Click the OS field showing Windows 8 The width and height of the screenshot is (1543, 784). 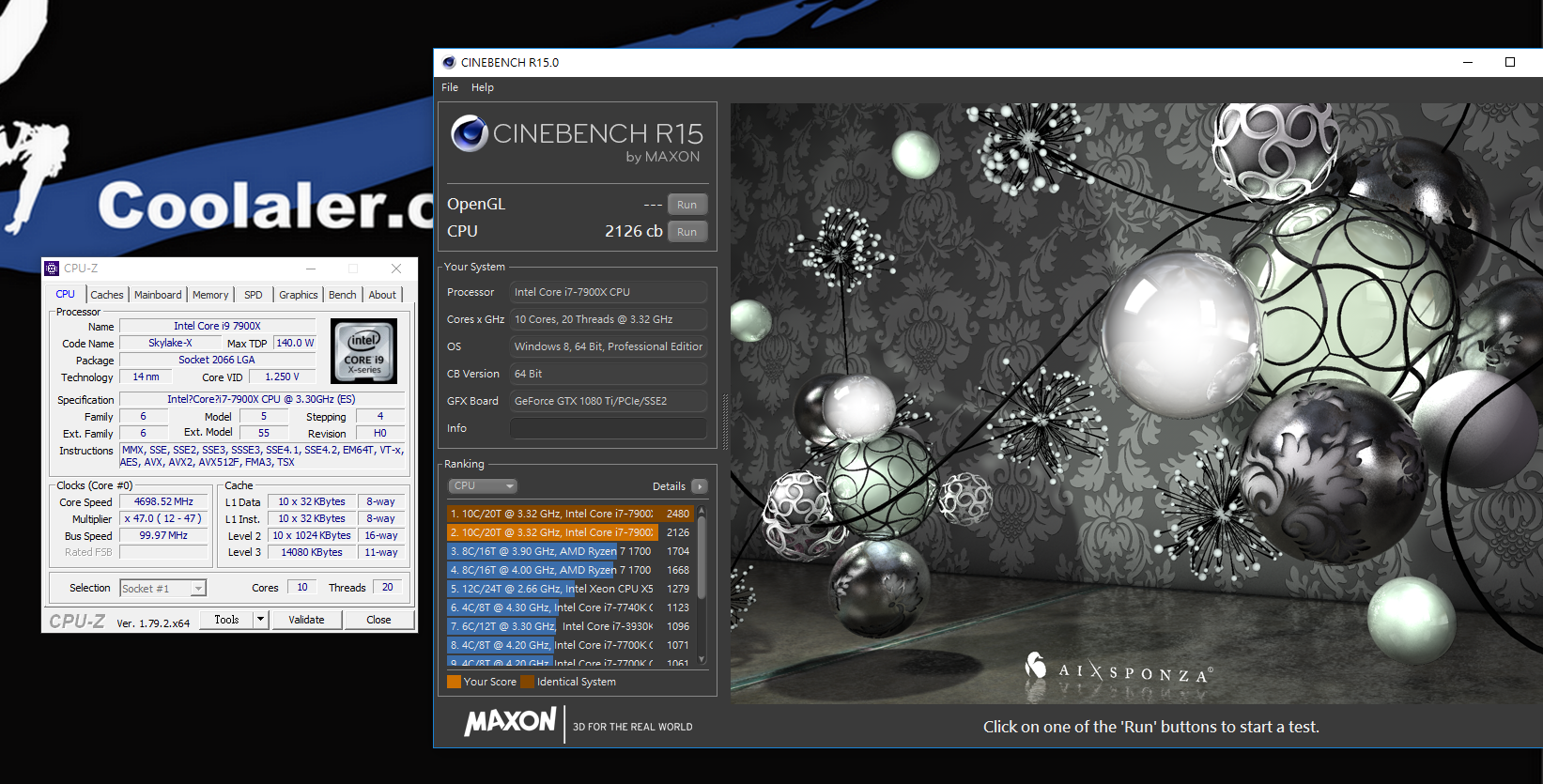coord(608,346)
